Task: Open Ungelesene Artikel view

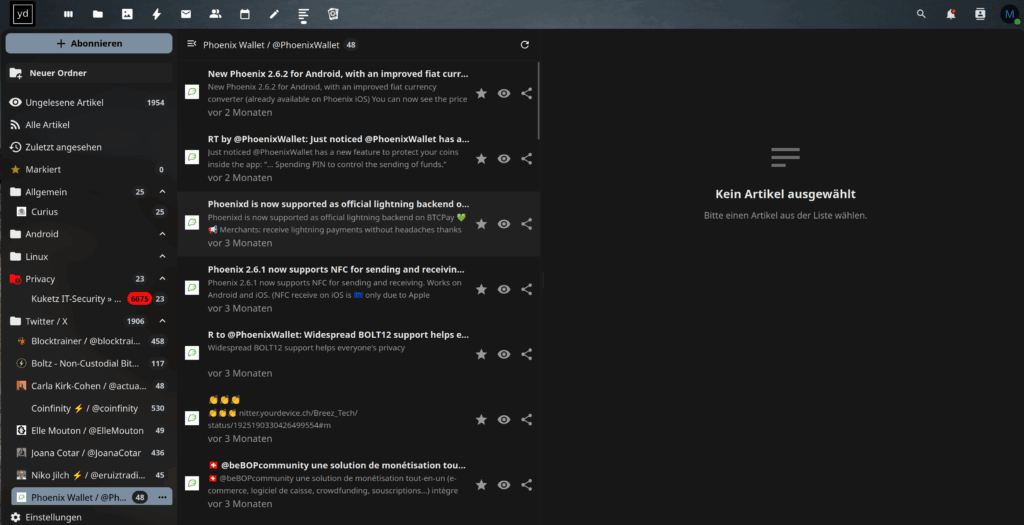Action: (89, 103)
